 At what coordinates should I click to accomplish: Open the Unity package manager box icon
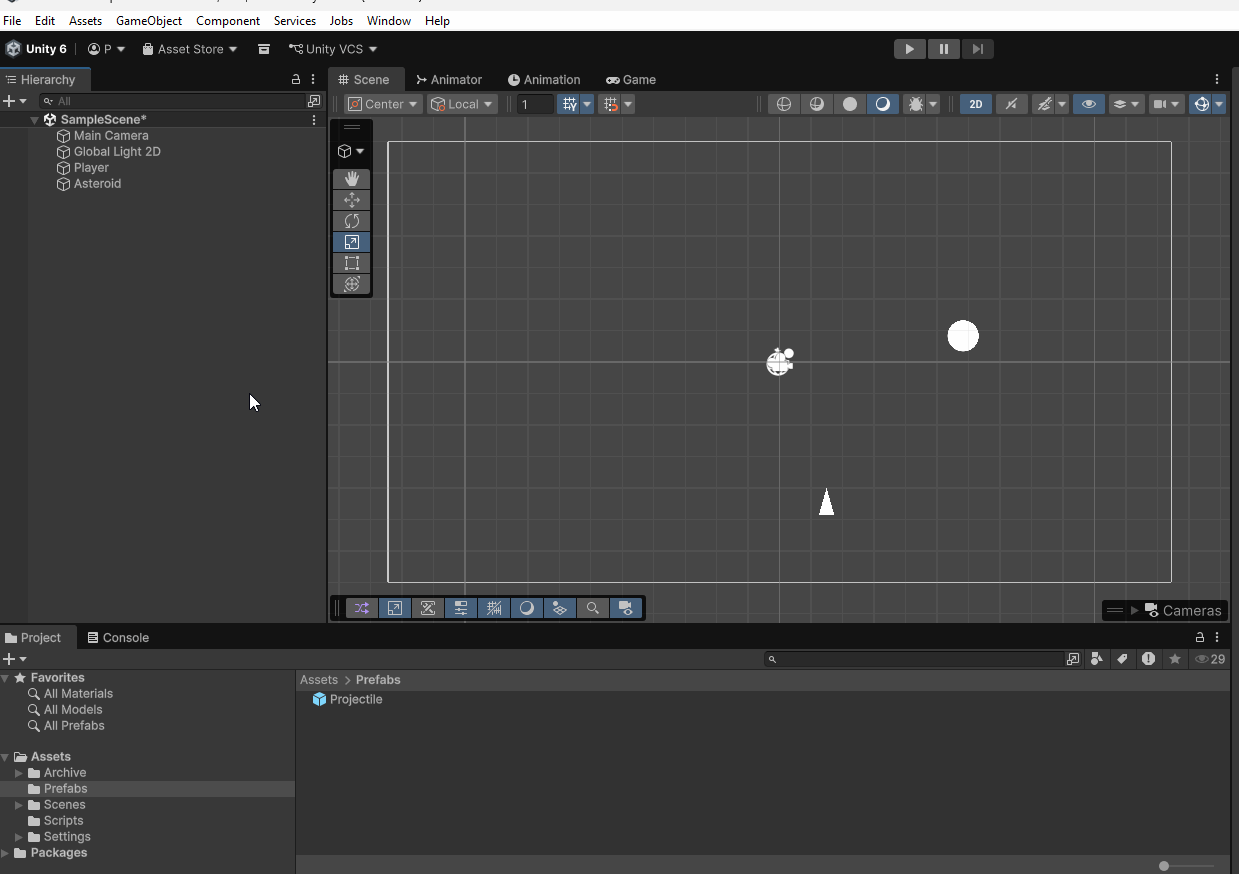pyautogui.click(x=264, y=49)
